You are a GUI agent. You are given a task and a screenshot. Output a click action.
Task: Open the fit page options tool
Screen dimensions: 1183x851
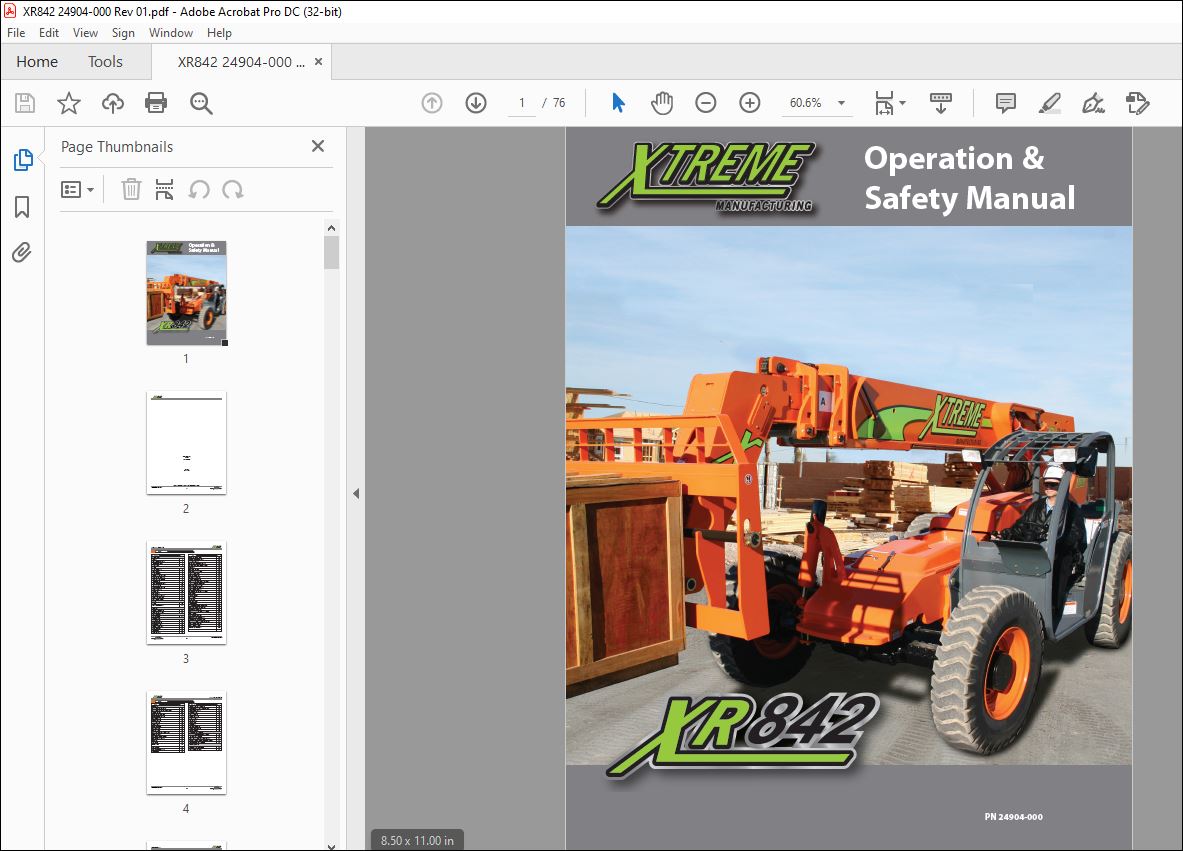pyautogui.click(x=890, y=103)
